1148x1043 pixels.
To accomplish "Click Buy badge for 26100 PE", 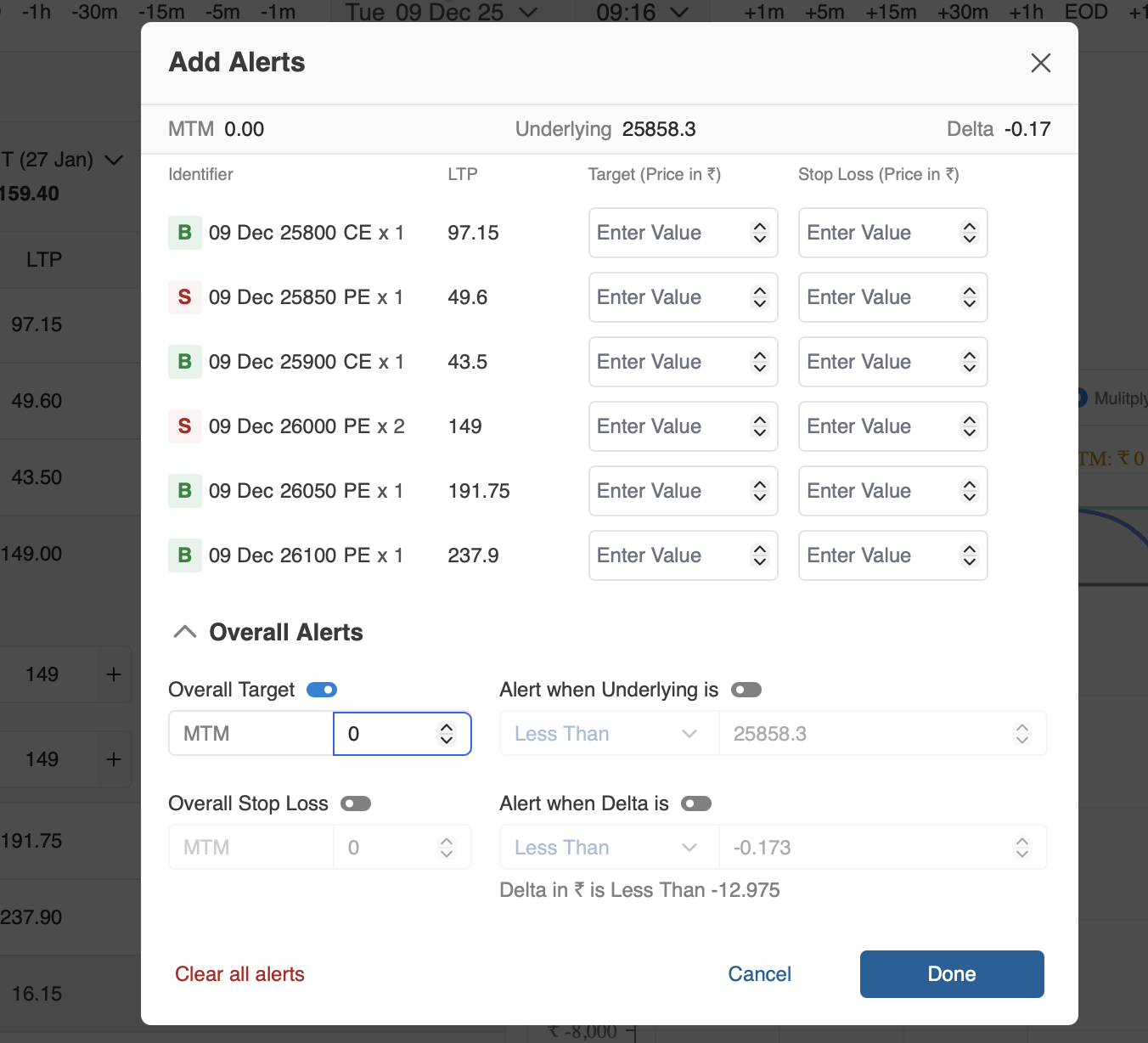I will (184, 555).
